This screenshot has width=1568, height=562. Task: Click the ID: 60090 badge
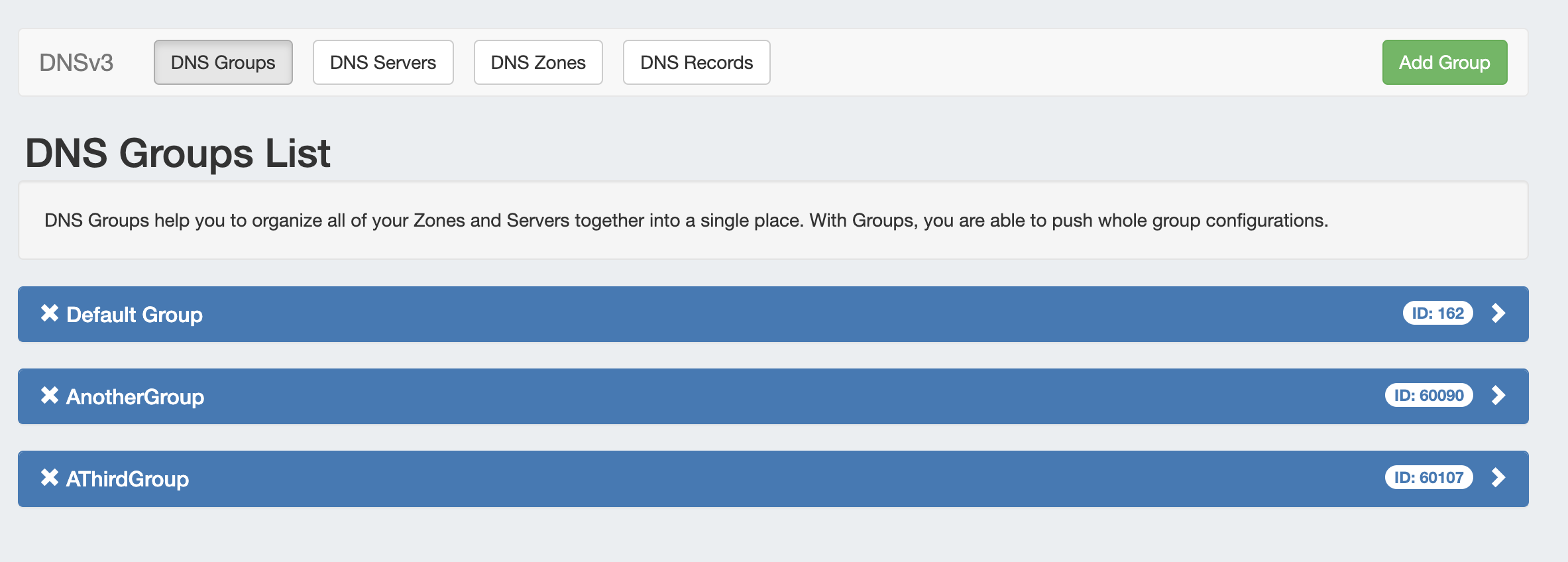(1428, 396)
